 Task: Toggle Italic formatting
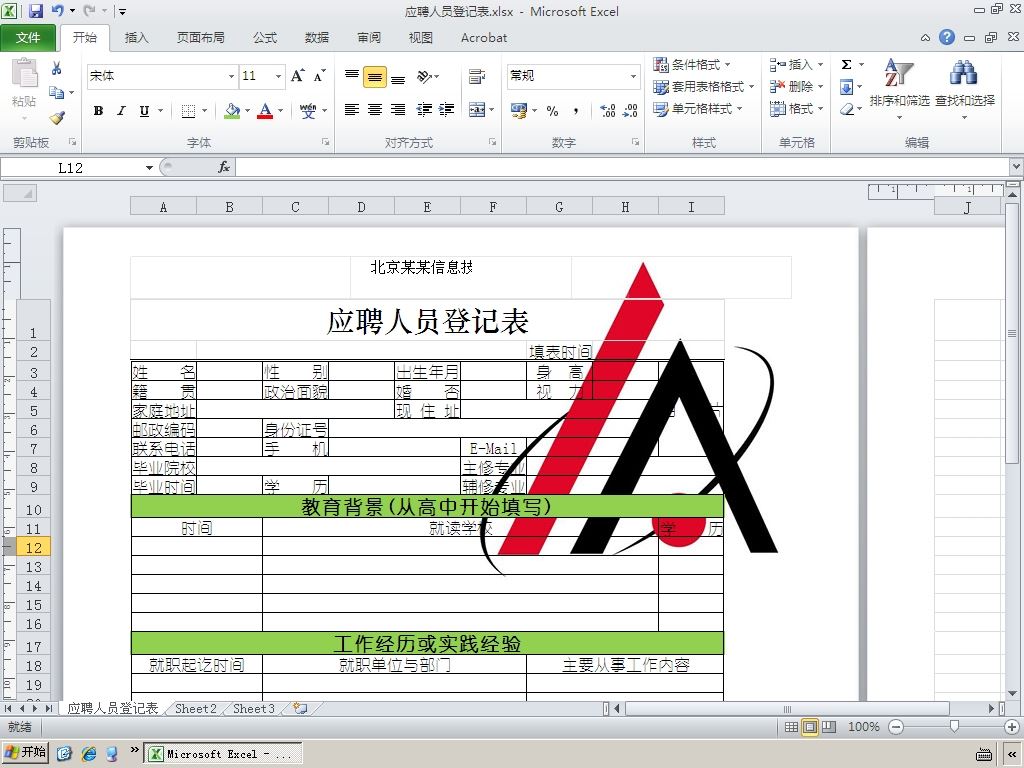[x=121, y=111]
